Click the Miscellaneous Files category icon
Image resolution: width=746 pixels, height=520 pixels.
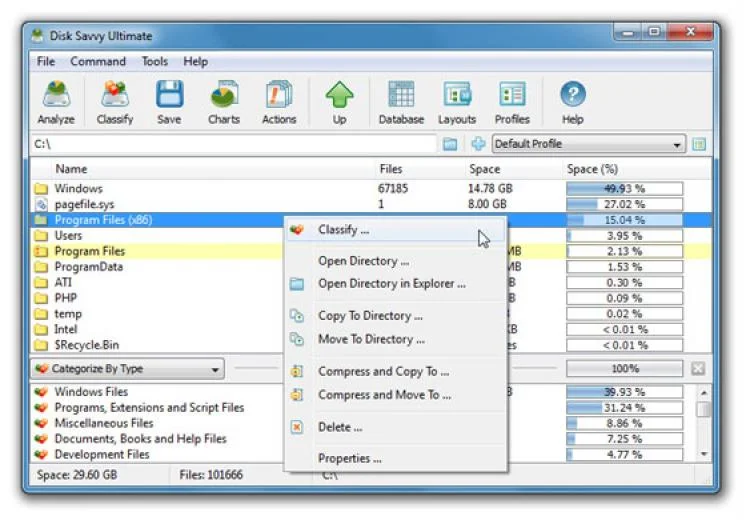coord(41,423)
